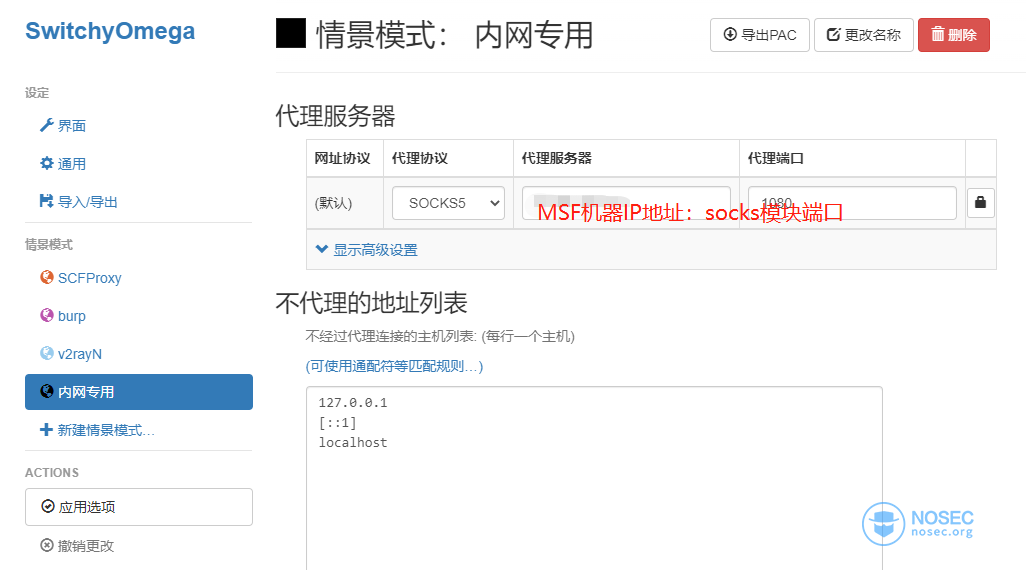The height and width of the screenshot is (570, 1026).
Task: Click inside the bypass list textarea
Action: point(594,478)
